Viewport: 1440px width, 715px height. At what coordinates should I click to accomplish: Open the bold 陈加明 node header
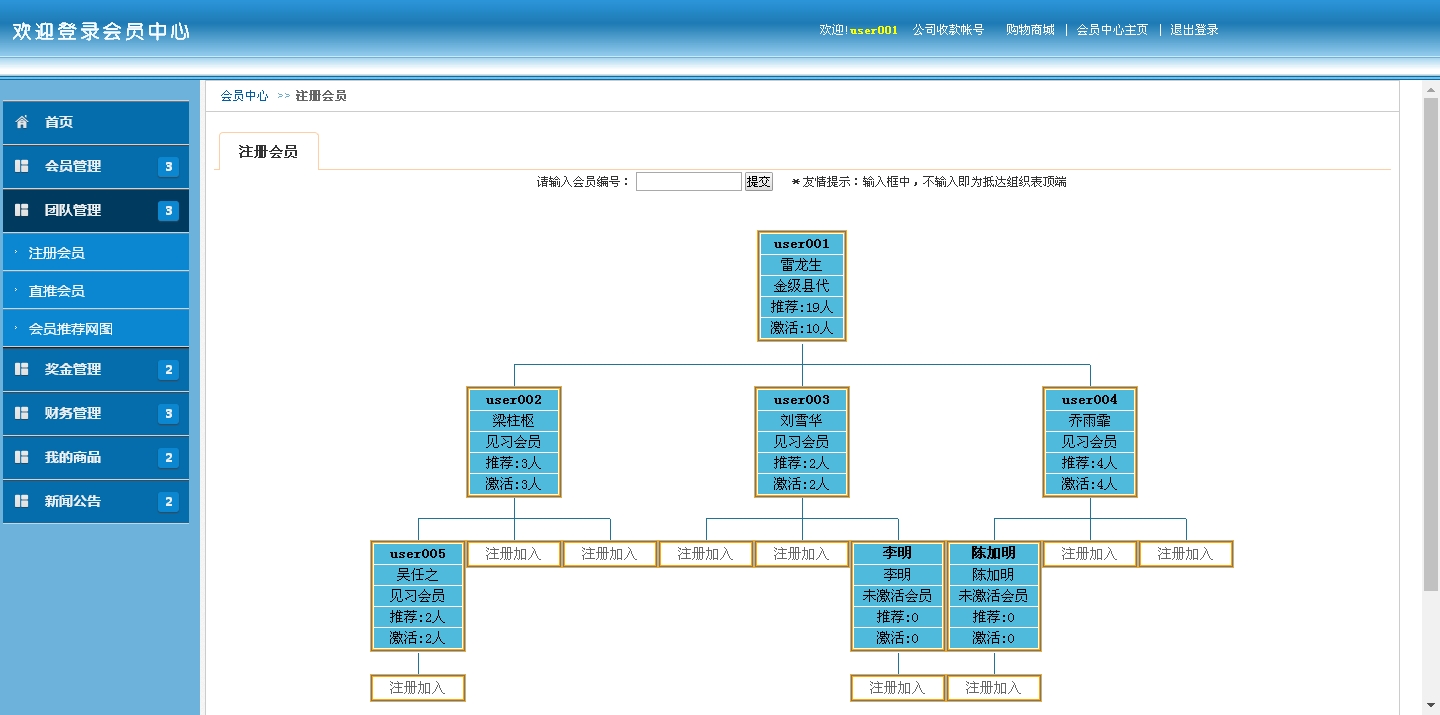pyautogui.click(x=994, y=553)
